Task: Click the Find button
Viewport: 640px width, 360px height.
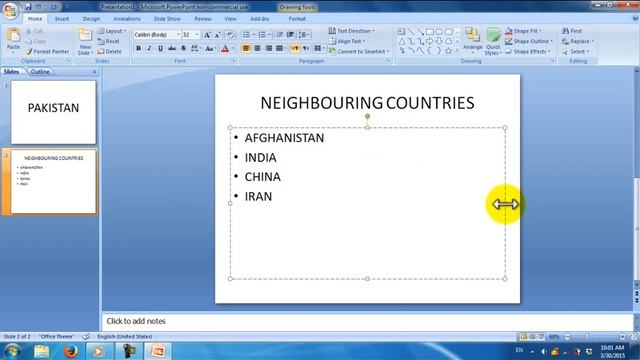Action: click(x=571, y=31)
